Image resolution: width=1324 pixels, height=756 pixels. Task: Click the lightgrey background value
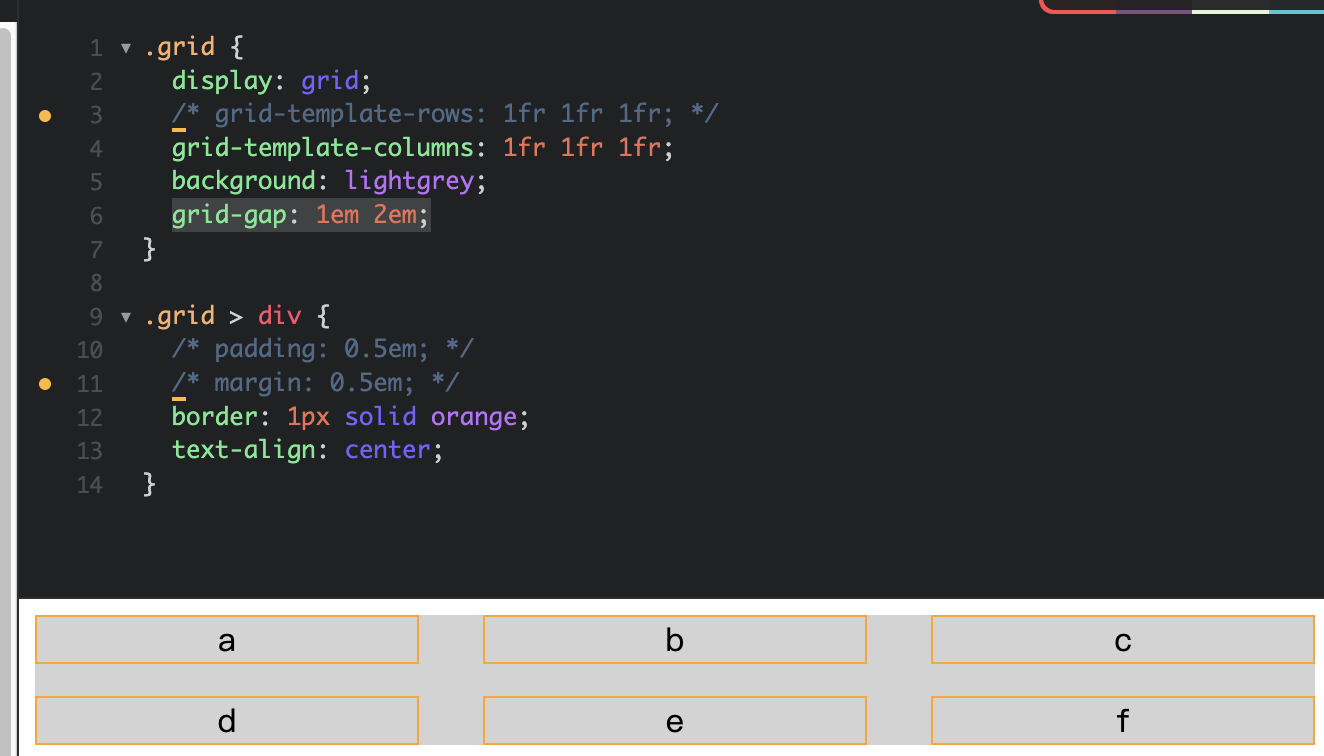[410, 181]
